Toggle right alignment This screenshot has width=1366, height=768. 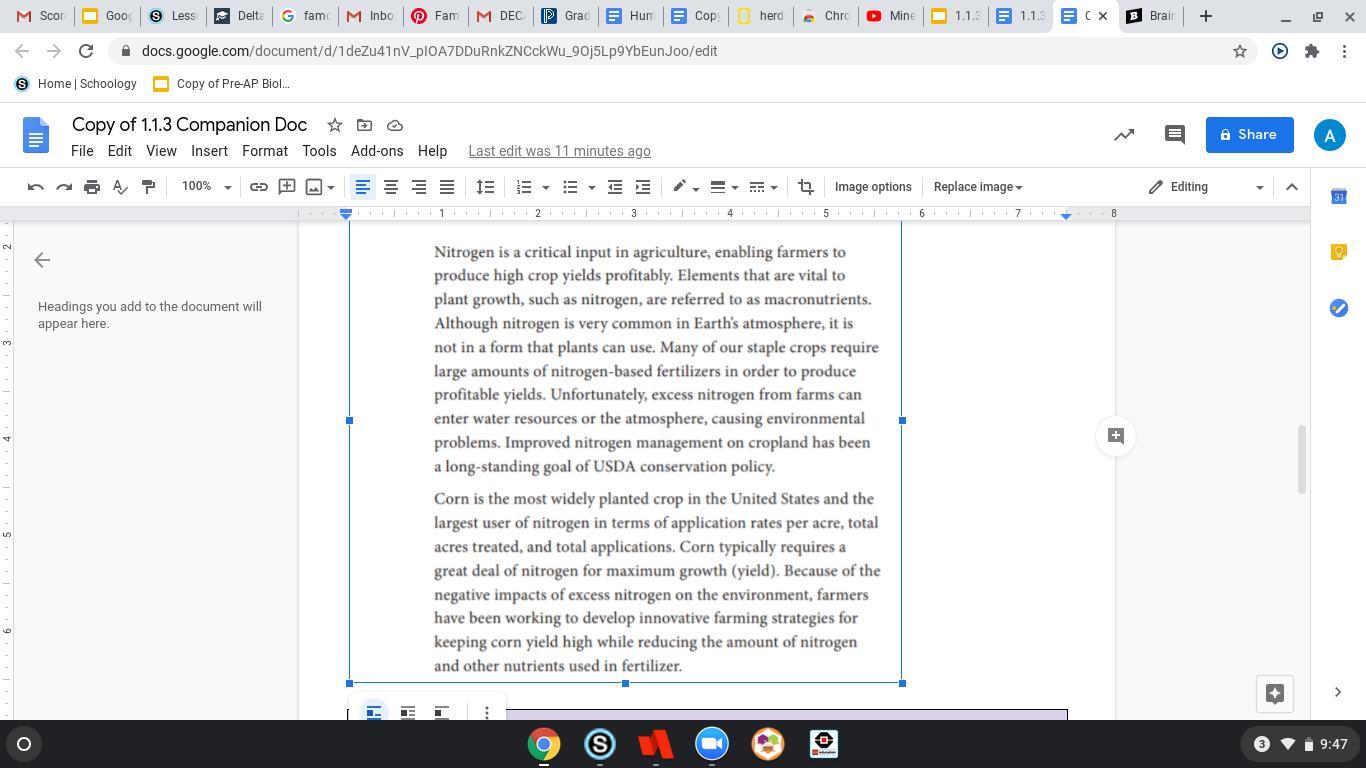tap(419, 187)
